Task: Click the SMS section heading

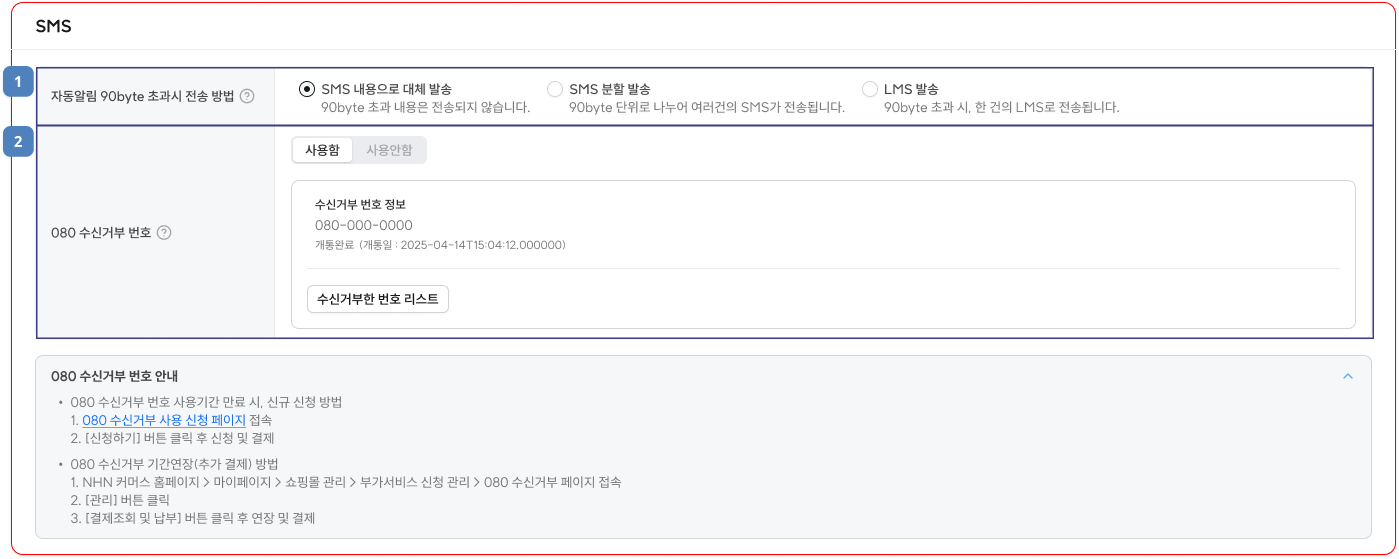Action: click(53, 27)
